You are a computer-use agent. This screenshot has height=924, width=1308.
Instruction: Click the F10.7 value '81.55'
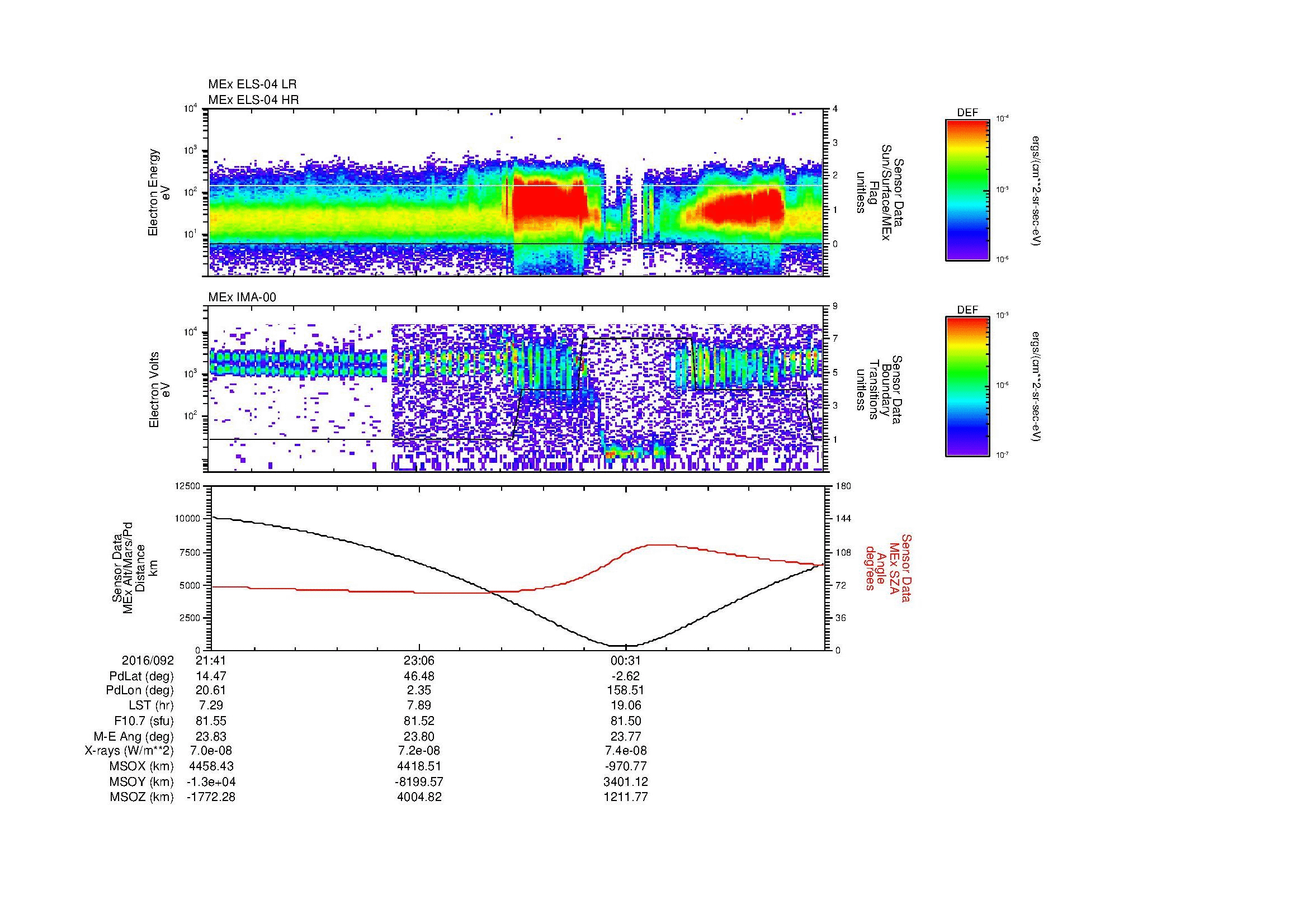click(x=211, y=721)
